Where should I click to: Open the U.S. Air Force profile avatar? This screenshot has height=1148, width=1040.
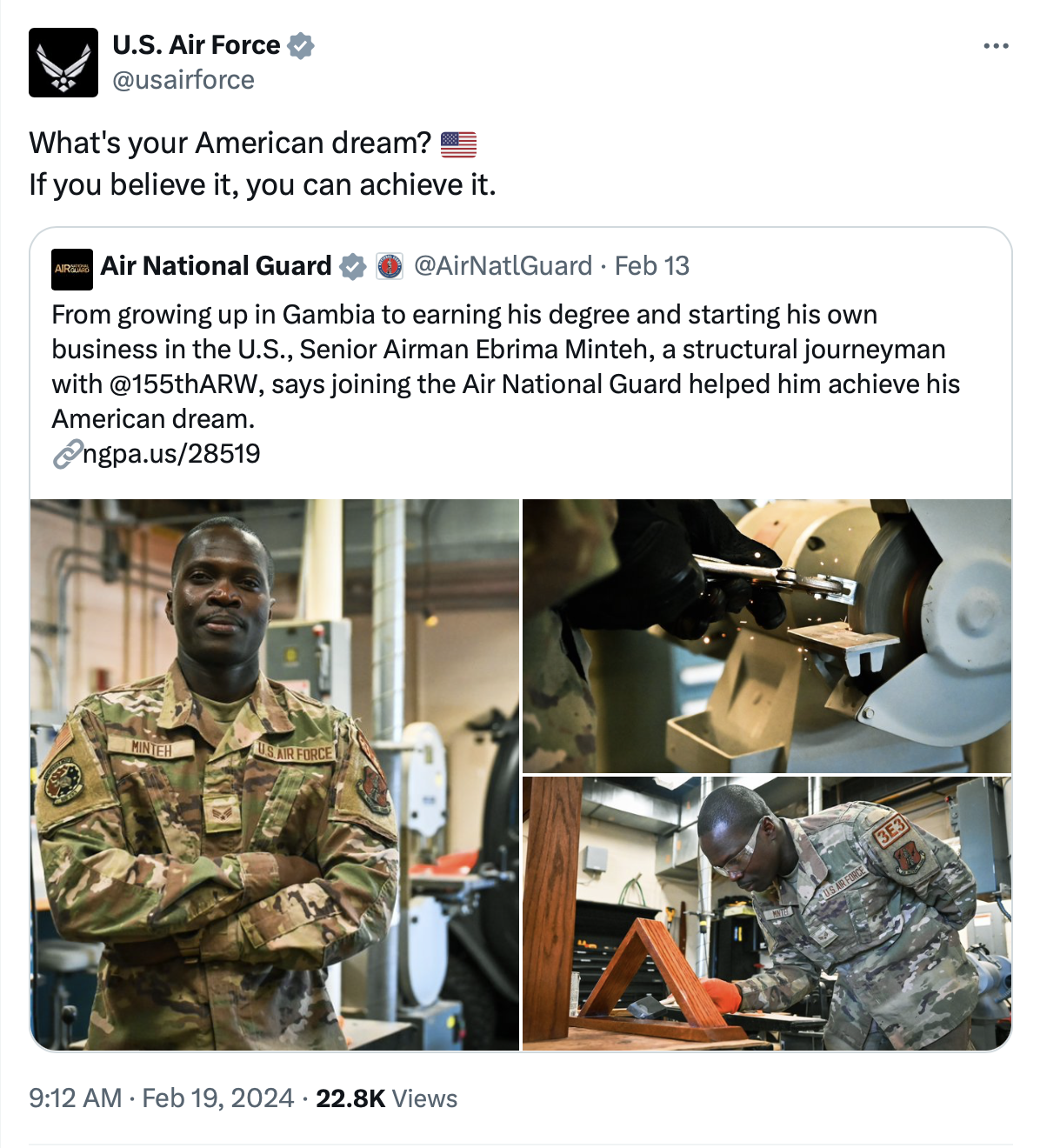(x=63, y=63)
